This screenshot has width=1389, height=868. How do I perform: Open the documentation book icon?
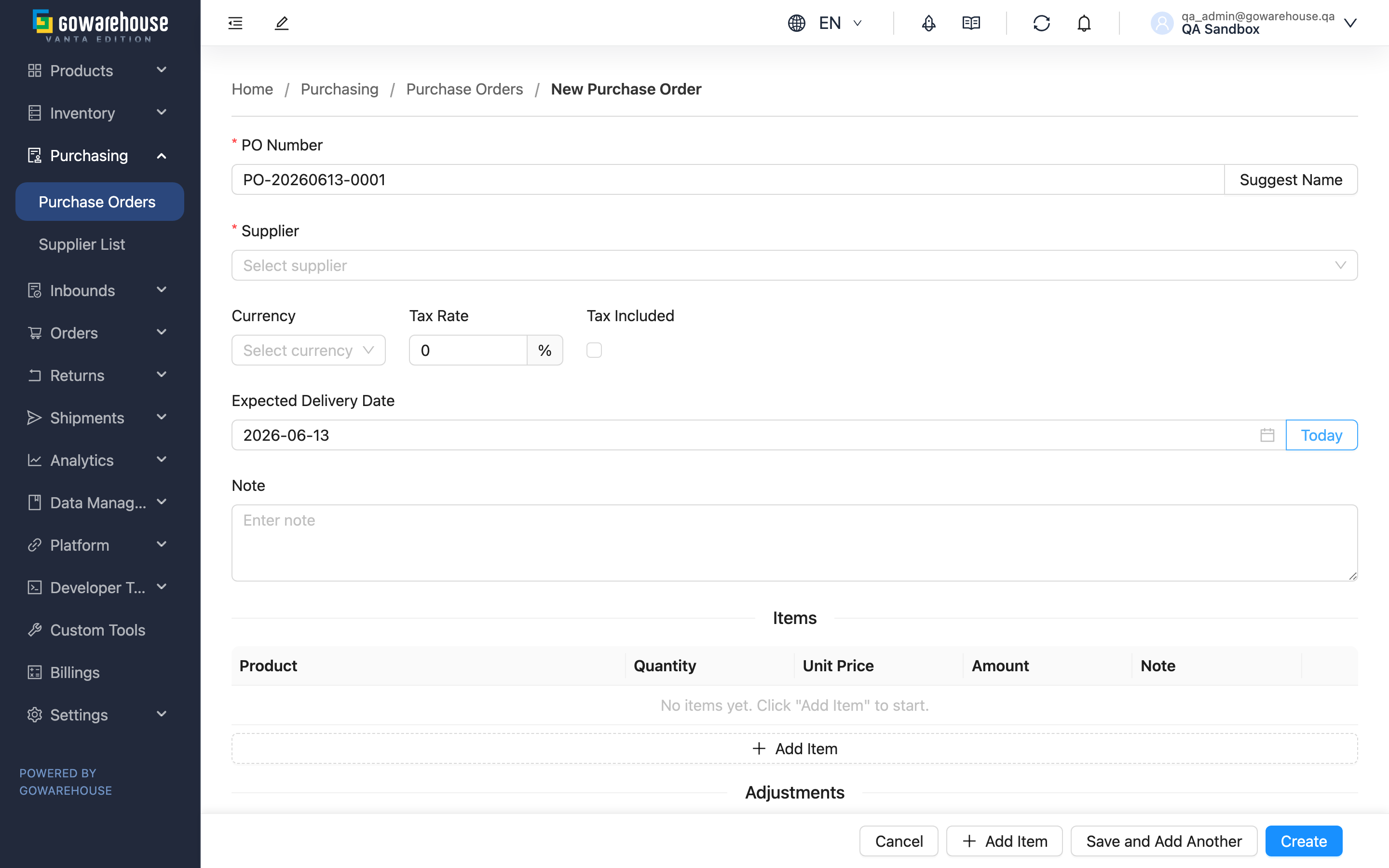970,23
